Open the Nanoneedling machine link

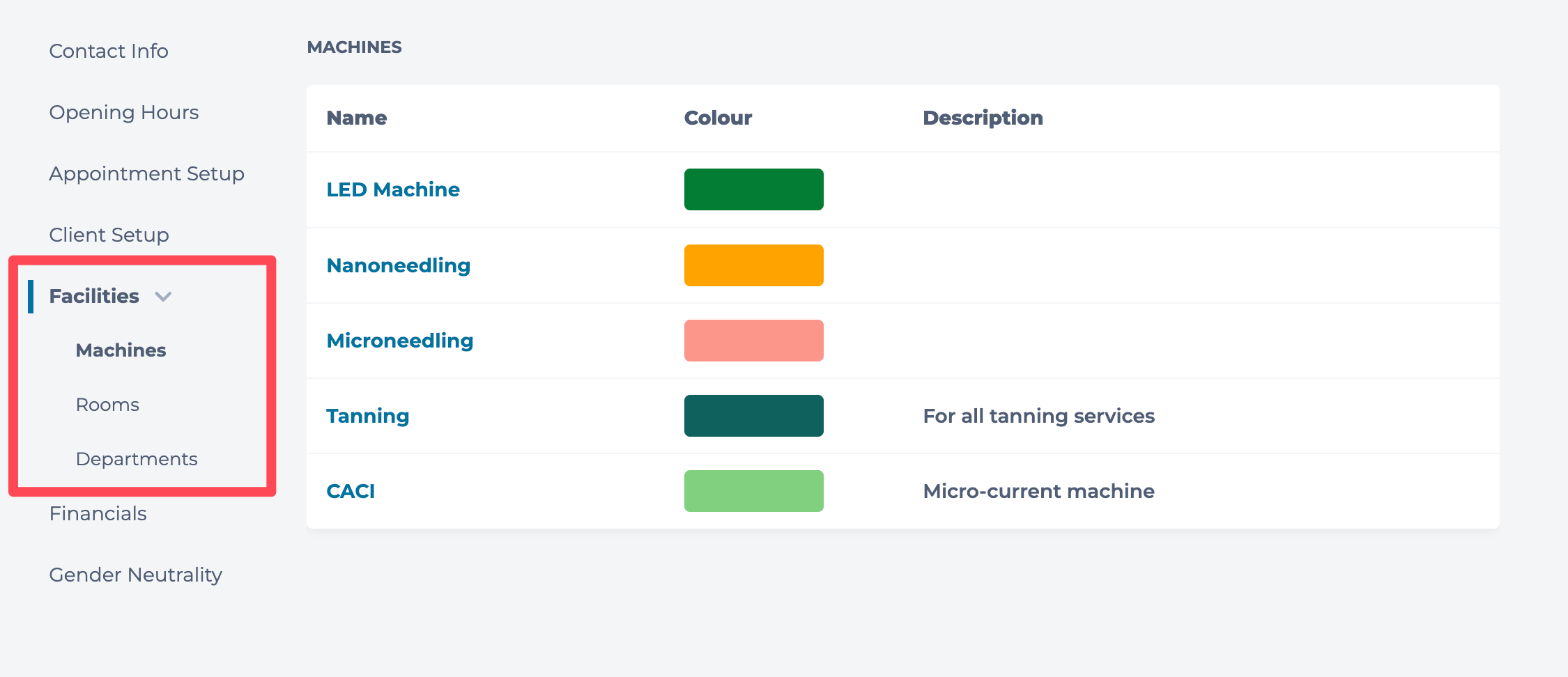398,265
